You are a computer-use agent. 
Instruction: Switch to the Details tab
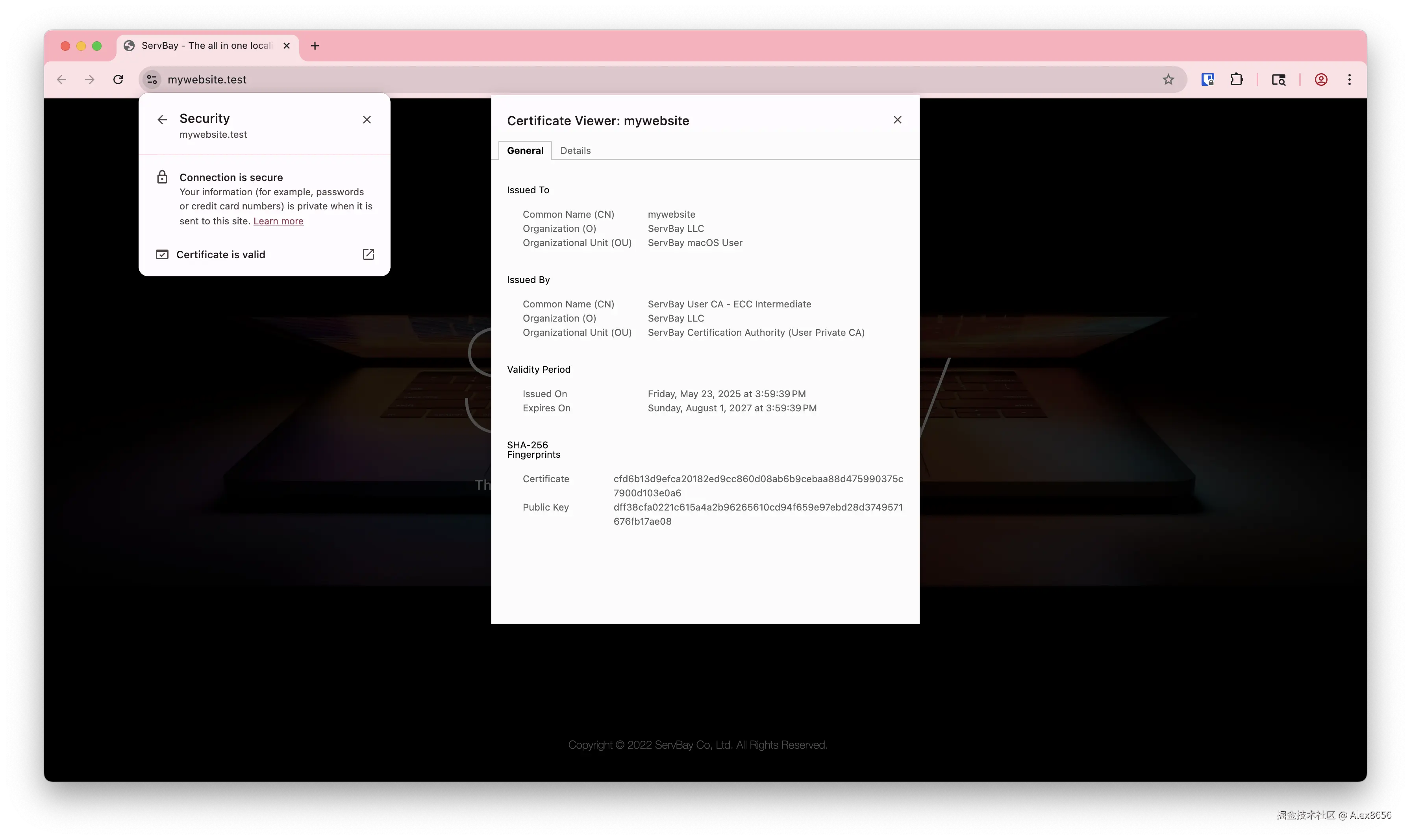tap(575, 151)
